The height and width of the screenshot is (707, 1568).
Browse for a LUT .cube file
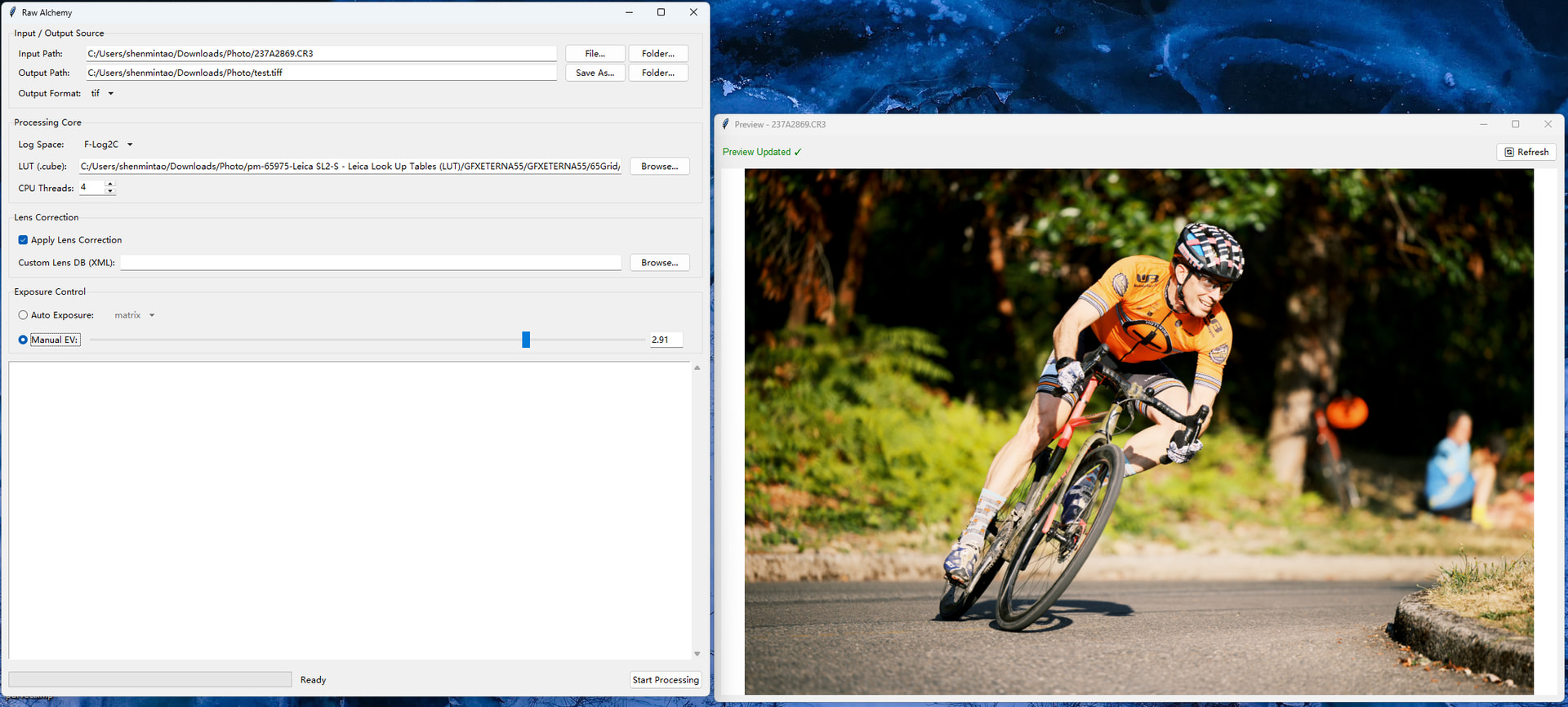click(659, 166)
